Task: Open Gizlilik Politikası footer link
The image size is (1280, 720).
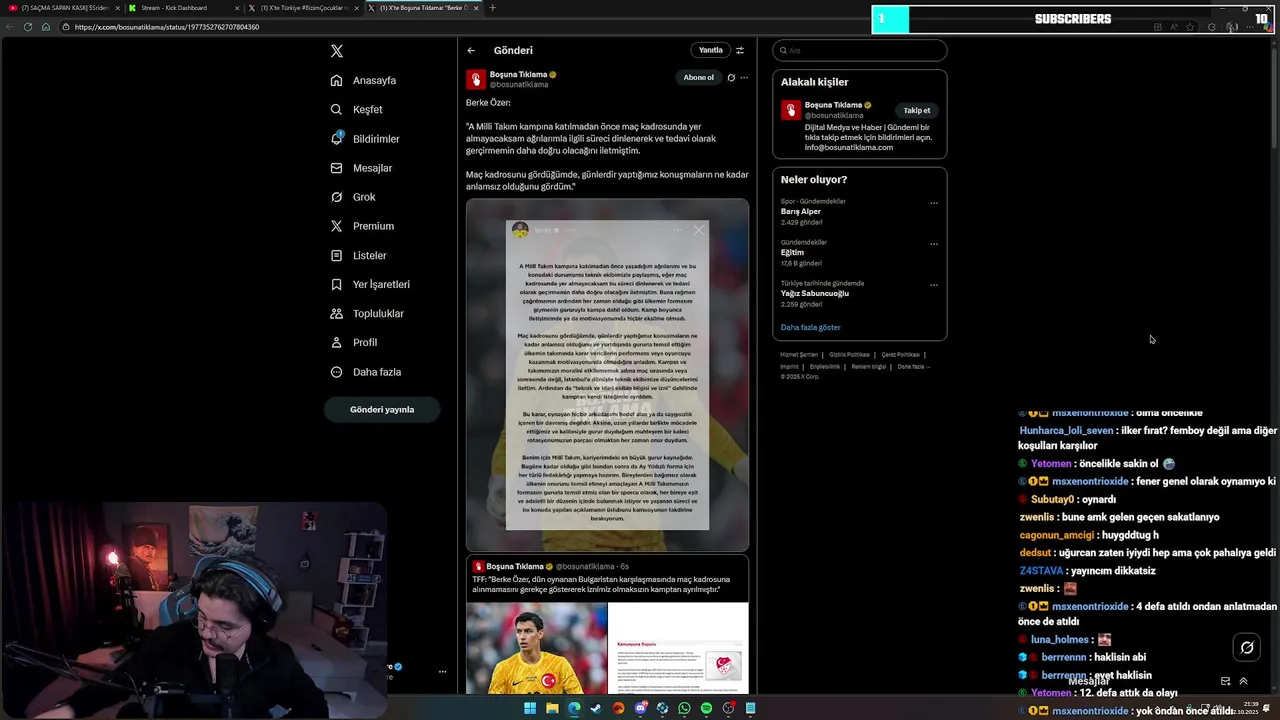Action: click(849, 355)
